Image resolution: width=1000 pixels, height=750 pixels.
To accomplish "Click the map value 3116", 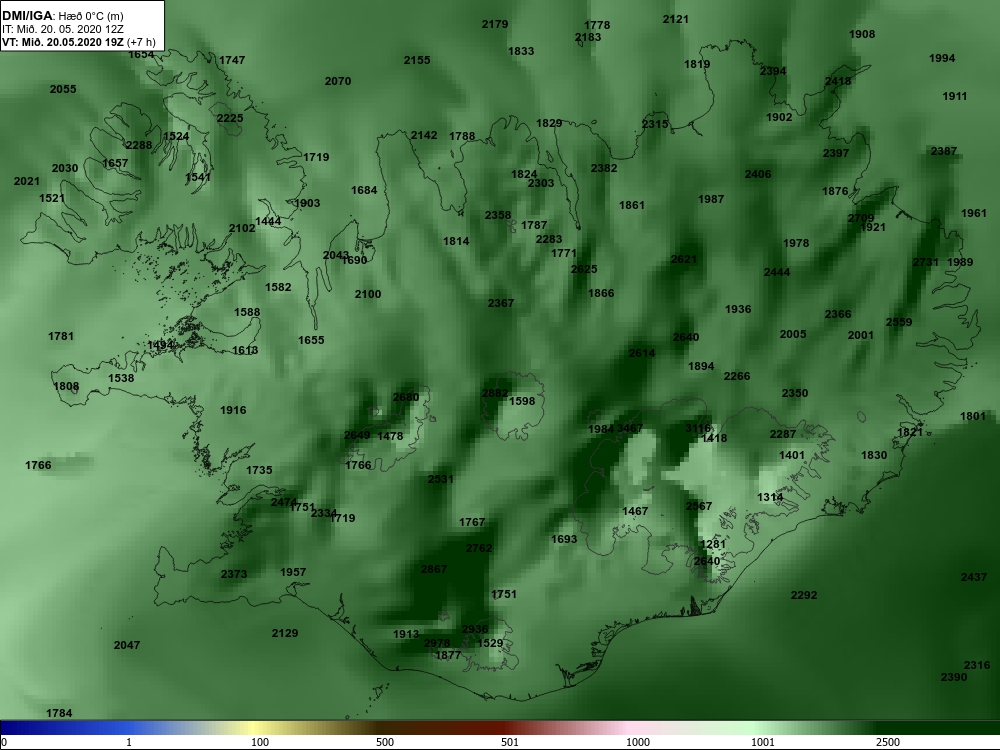I will 698,428.
